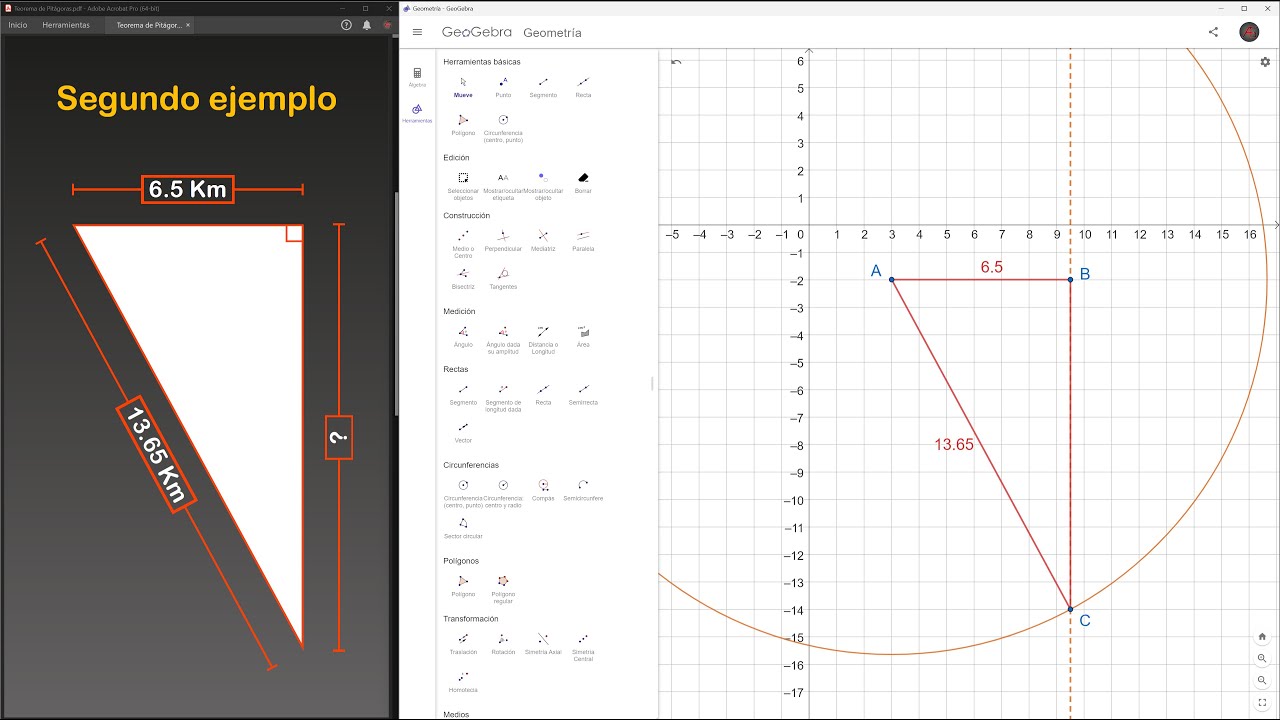Close the Teorema de Pitágoras document tab
Screen dimensions: 1280x720
pos(188,25)
